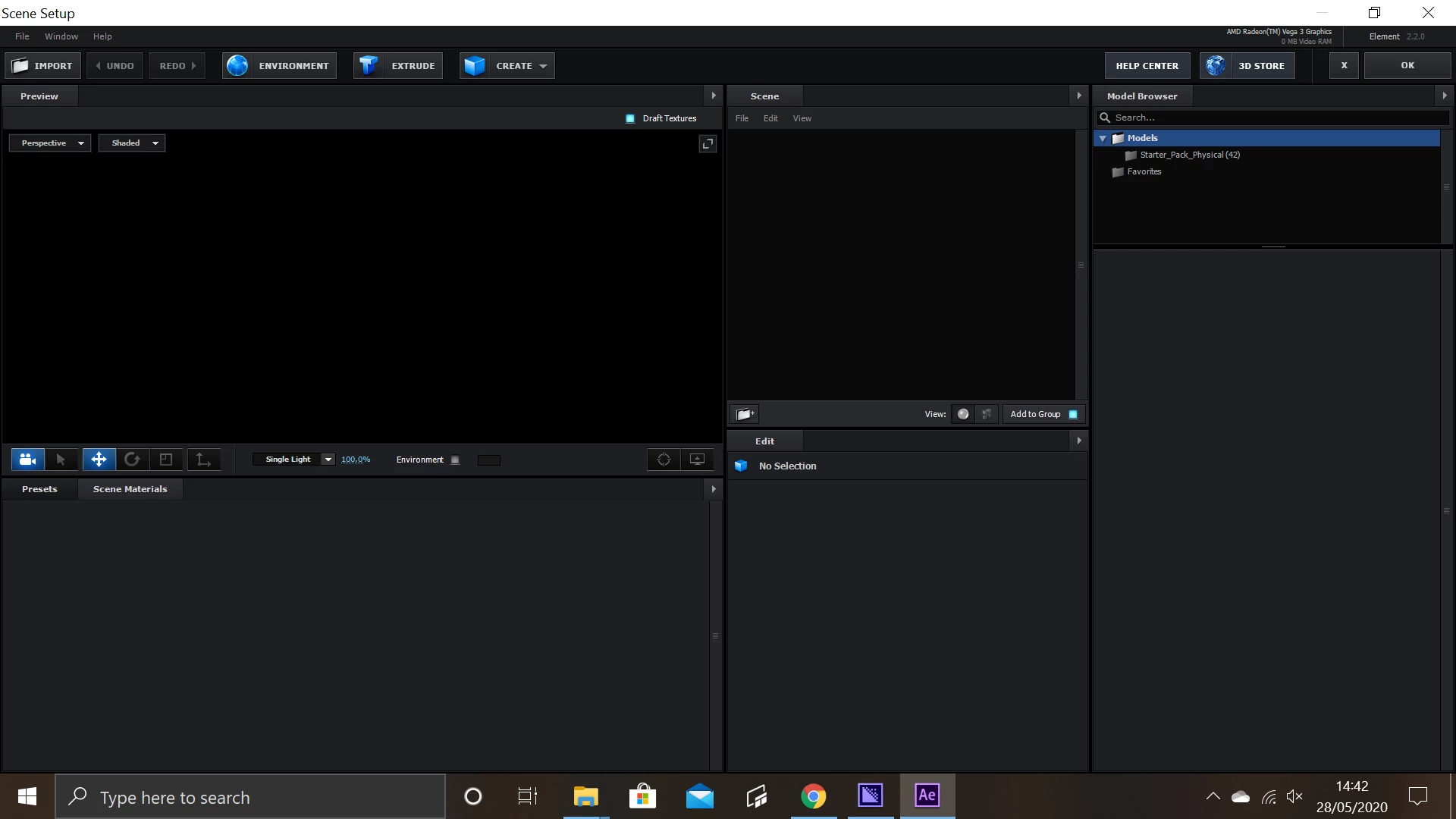
Task: Click the anchor point axis tool
Action: [203, 460]
